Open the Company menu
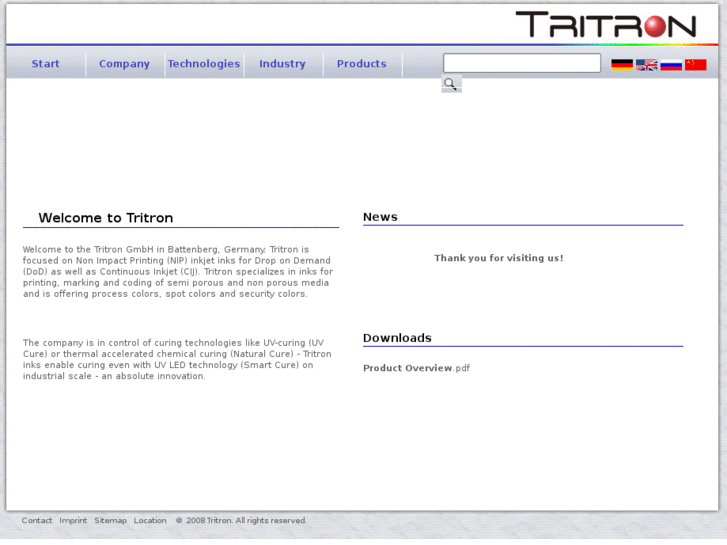This screenshot has width=727, height=545. coord(124,64)
